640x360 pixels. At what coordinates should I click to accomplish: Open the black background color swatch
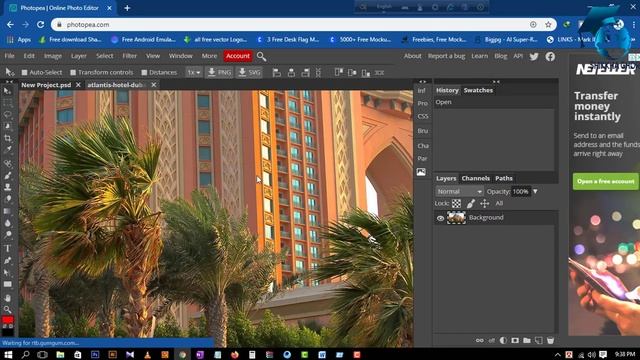point(7,332)
